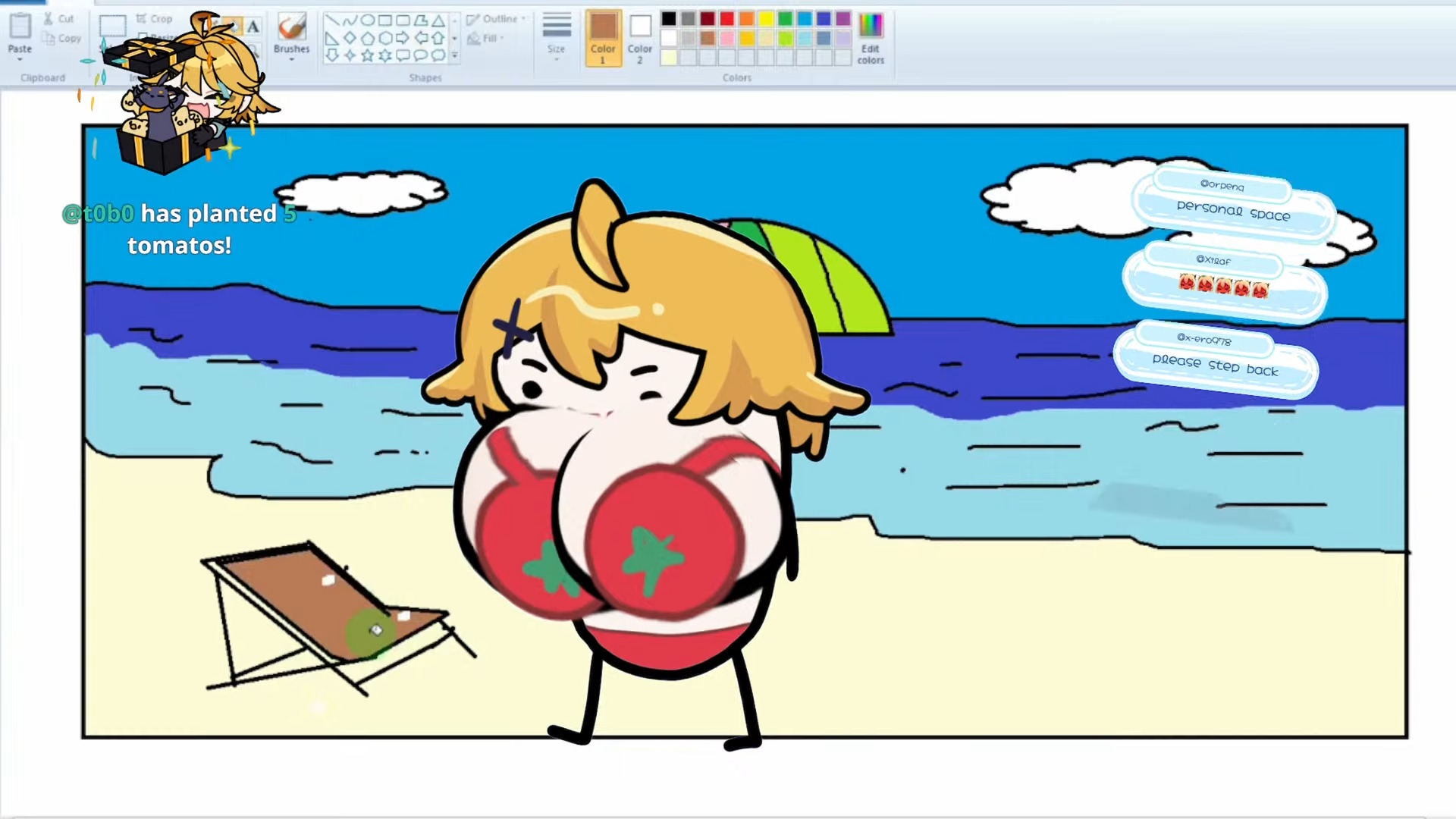Click the Copy button

(x=62, y=38)
